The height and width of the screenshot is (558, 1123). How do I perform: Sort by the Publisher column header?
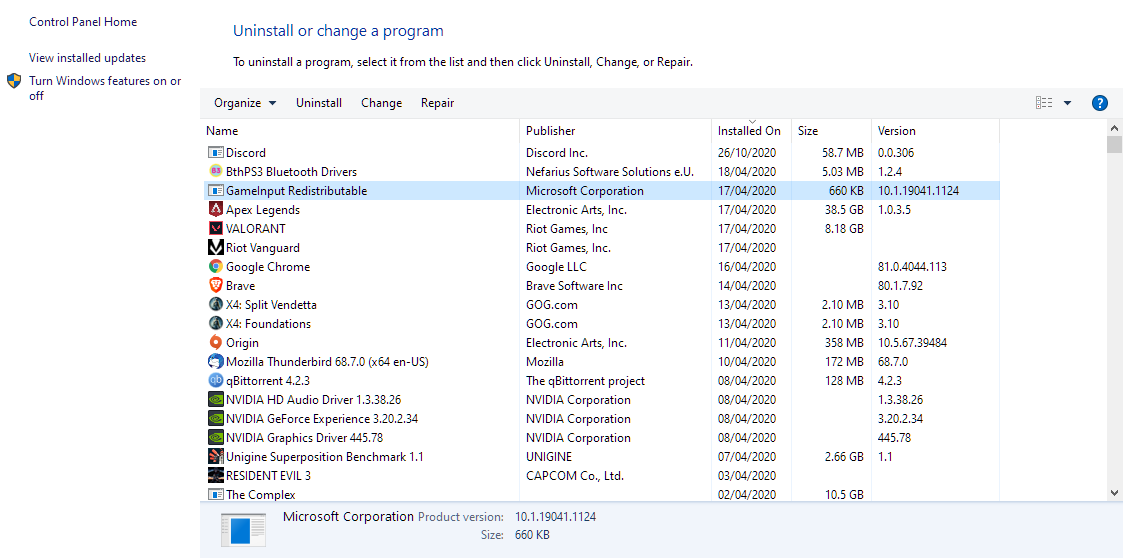[x=616, y=131]
